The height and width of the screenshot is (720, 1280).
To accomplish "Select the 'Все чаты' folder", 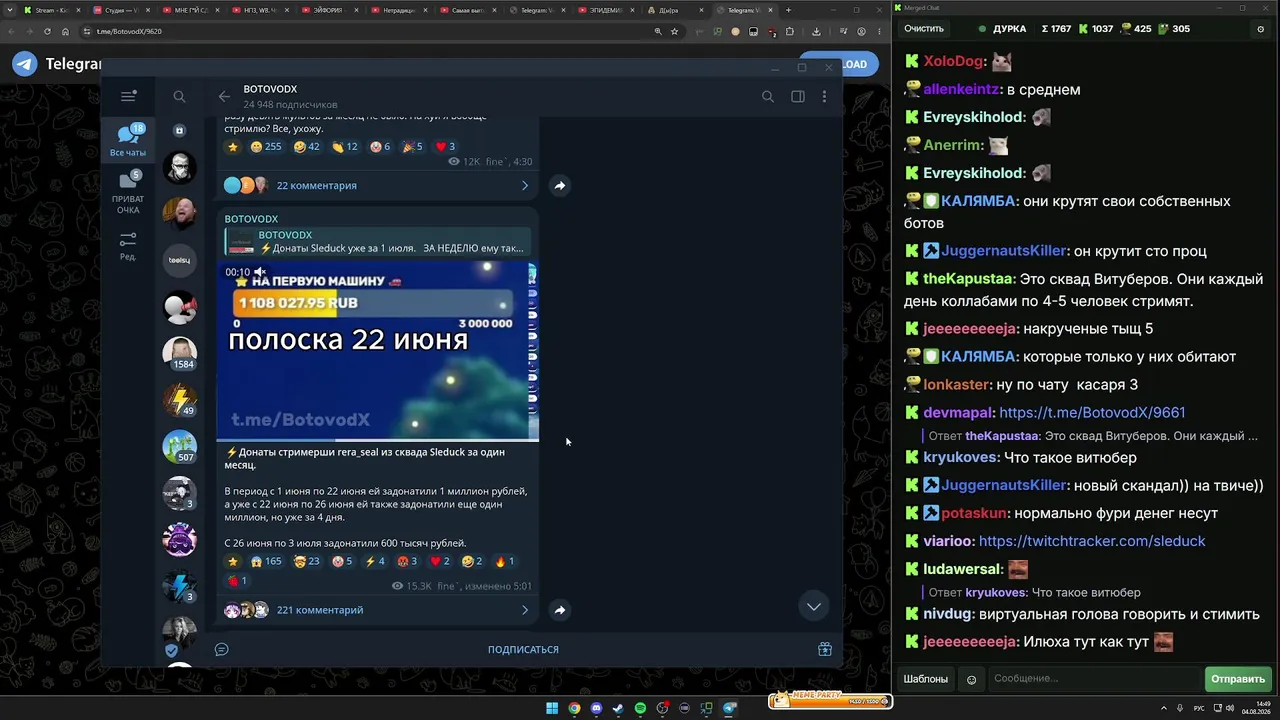I will pyautogui.click(x=128, y=140).
